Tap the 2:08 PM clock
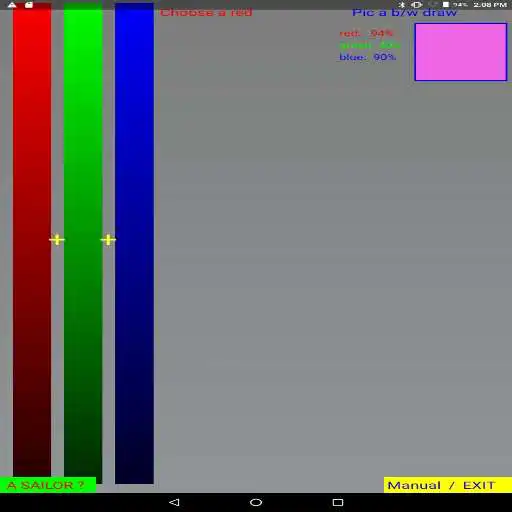 tap(490, 5)
